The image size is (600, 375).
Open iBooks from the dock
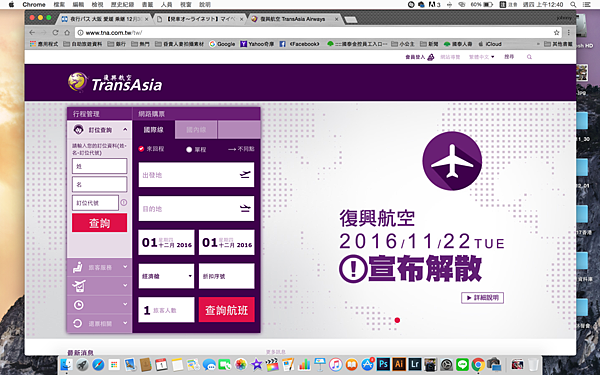[351, 364]
